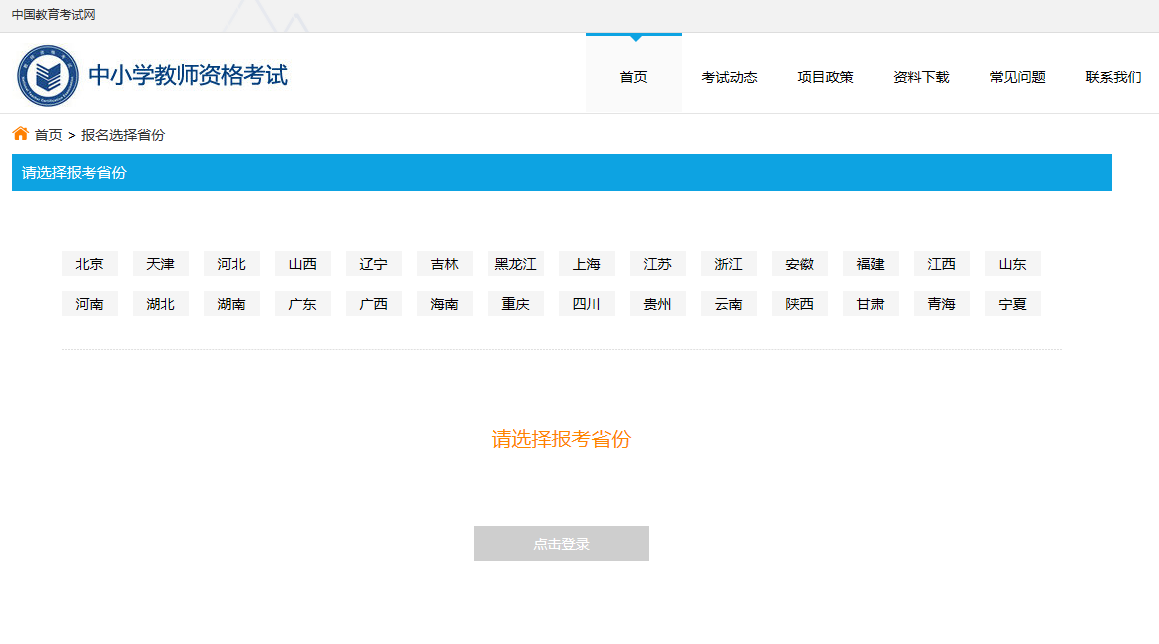Click the 山东 province button
The width and height of the screenshot is (1159, 644).
pyautogui.click(x=1012, y=264)
